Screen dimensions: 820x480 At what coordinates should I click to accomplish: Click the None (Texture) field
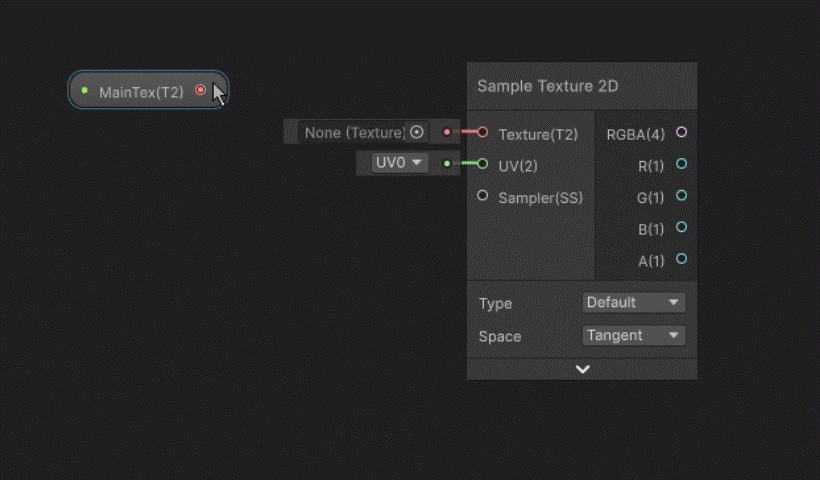353,132
